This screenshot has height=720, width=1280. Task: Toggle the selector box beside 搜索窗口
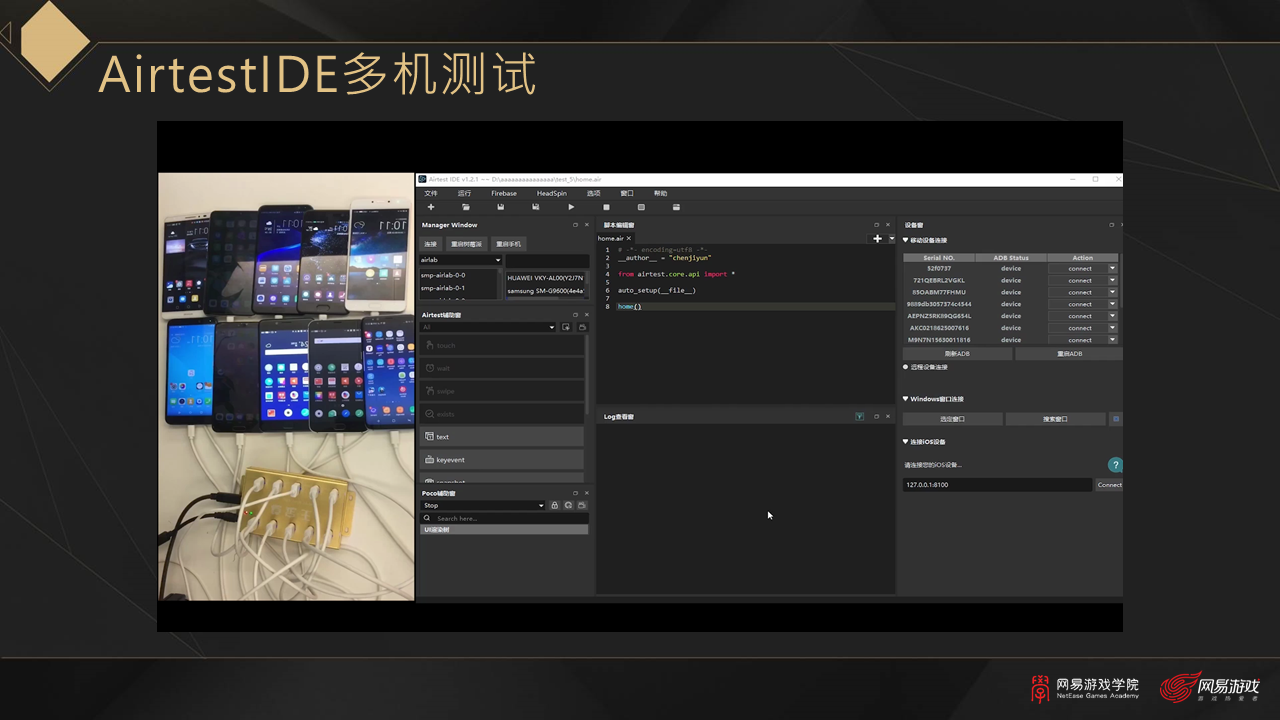1116,418
